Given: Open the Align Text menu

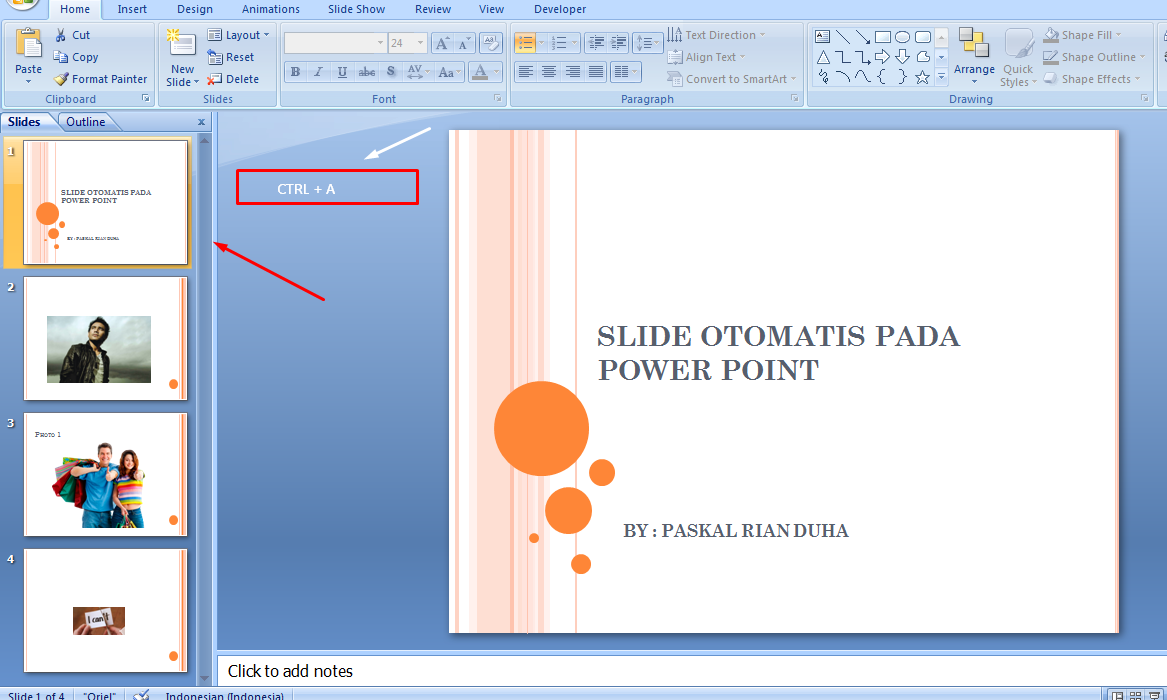Looking at the screenshot, I should (x=706, y=57).
